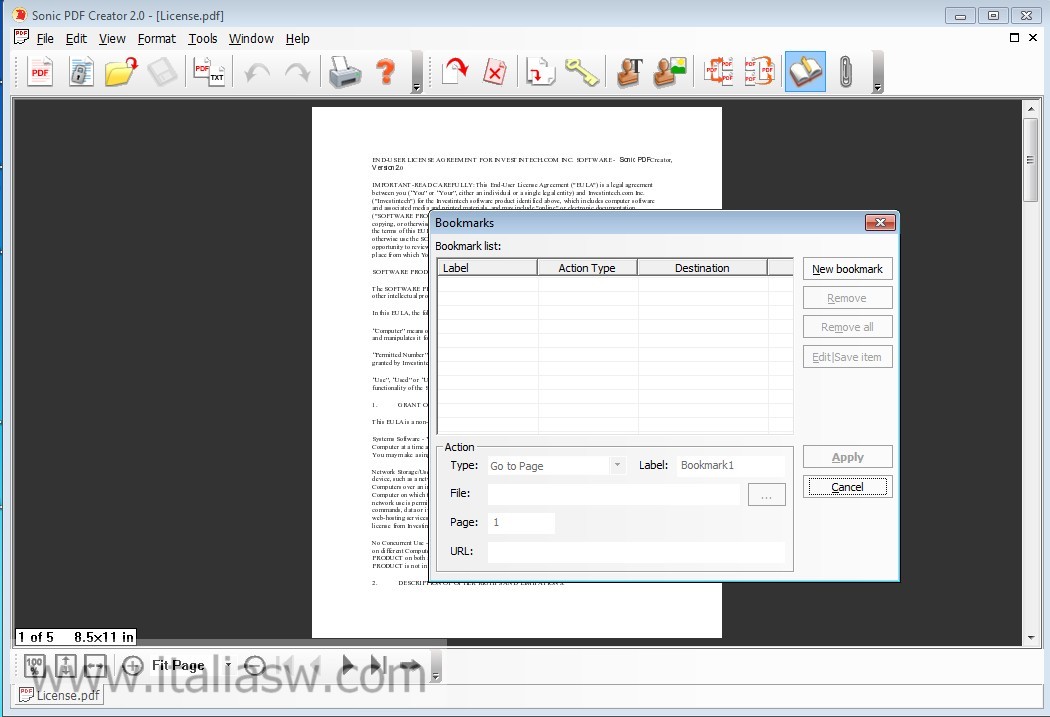Click the 100% actual size icon
The image size is (1050, 717).
tap(34, 665)
